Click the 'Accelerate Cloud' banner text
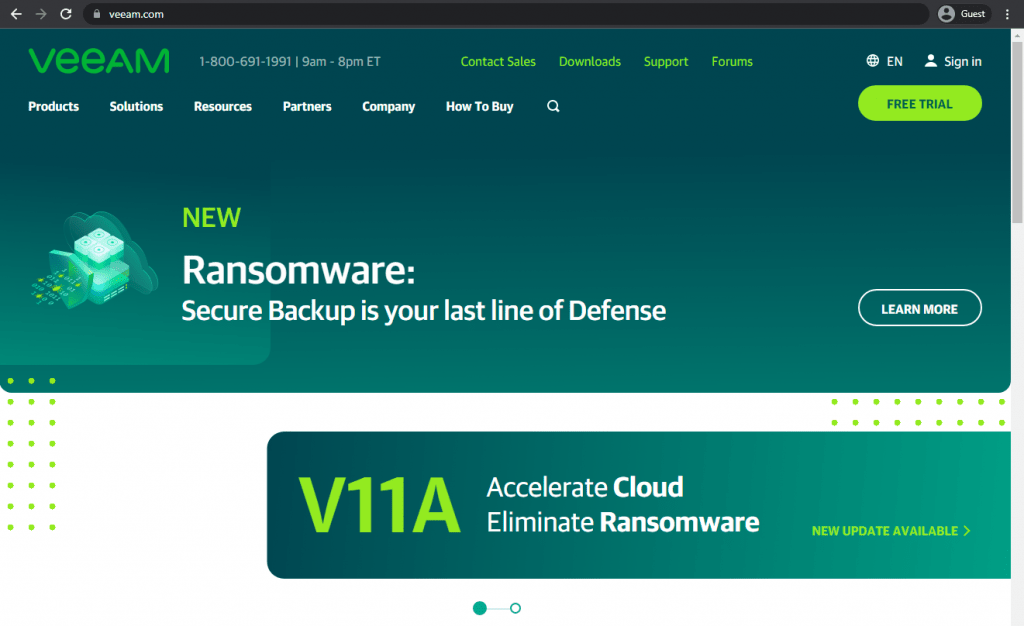 point(584,487)
